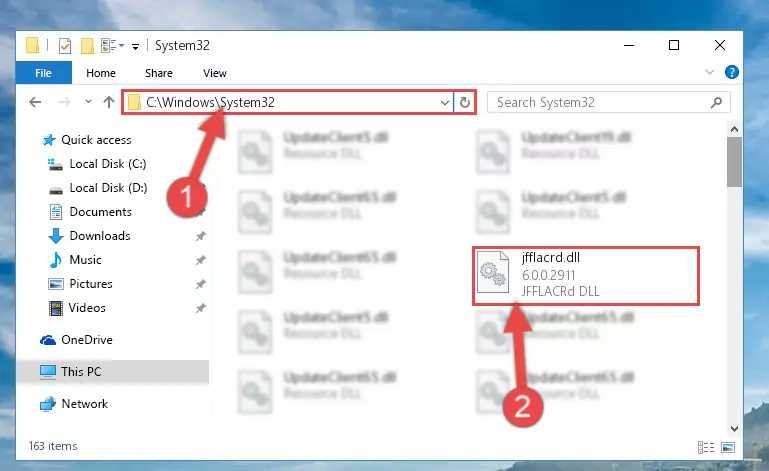
Task: Click the pin icon next to Music
Action: coord(201,260)
